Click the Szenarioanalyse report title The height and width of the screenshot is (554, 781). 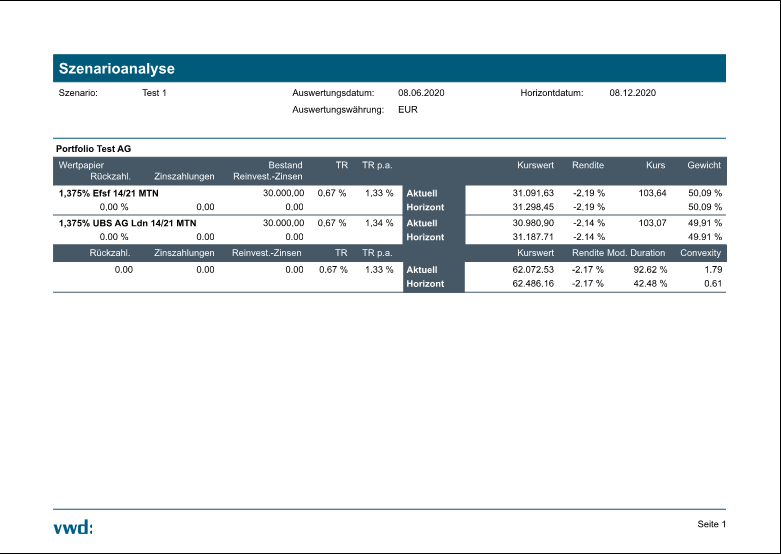point(118,69)
